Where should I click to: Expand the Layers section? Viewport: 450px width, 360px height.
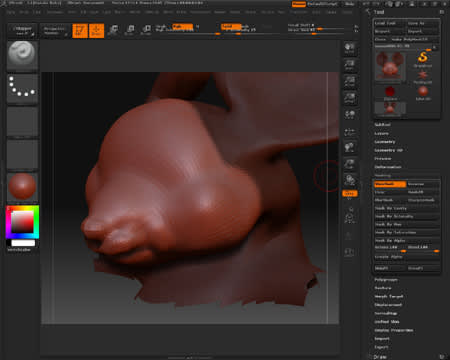tap(382, 133)
